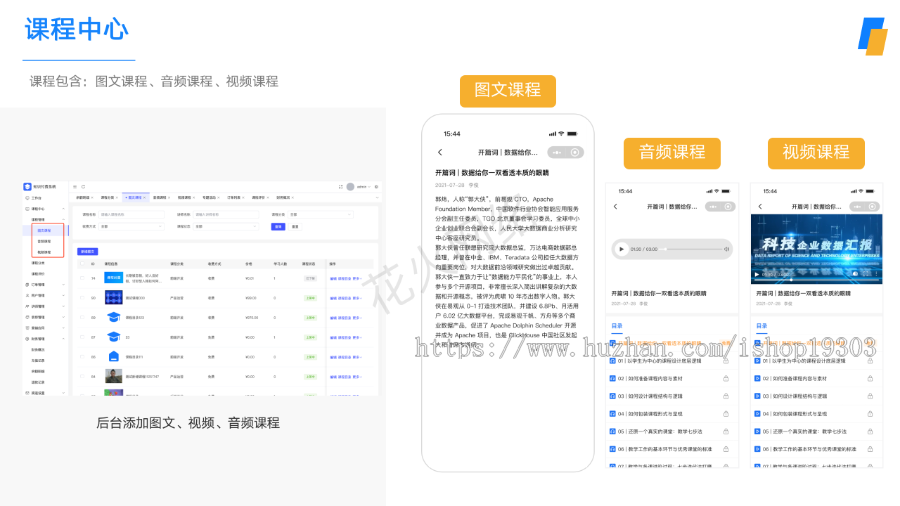Screen dimensions: 900x506
Task: Click the lecturer name input field in filters
Action: pos(226,215)
